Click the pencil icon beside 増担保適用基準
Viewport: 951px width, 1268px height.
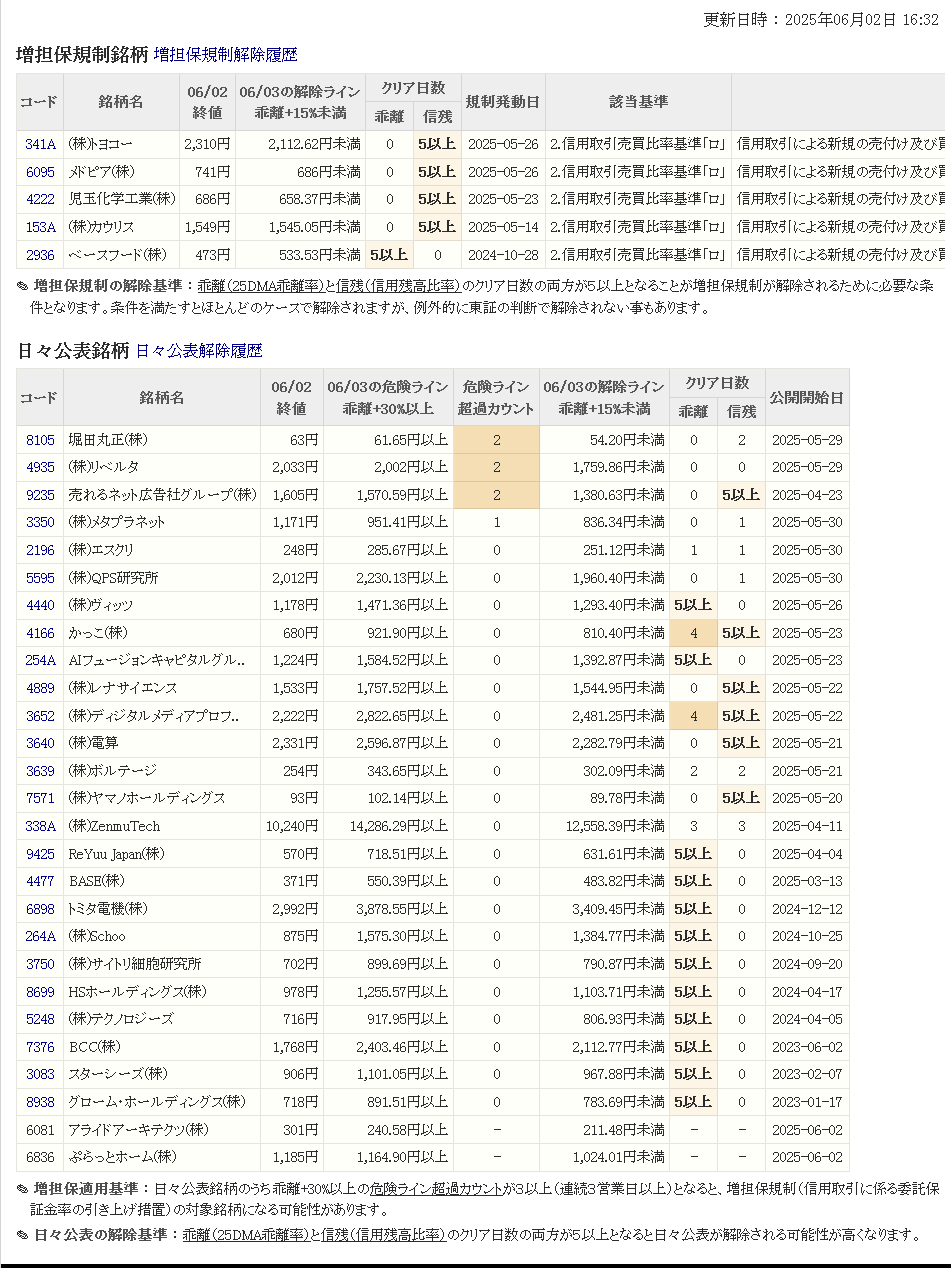pos(23,1189)
